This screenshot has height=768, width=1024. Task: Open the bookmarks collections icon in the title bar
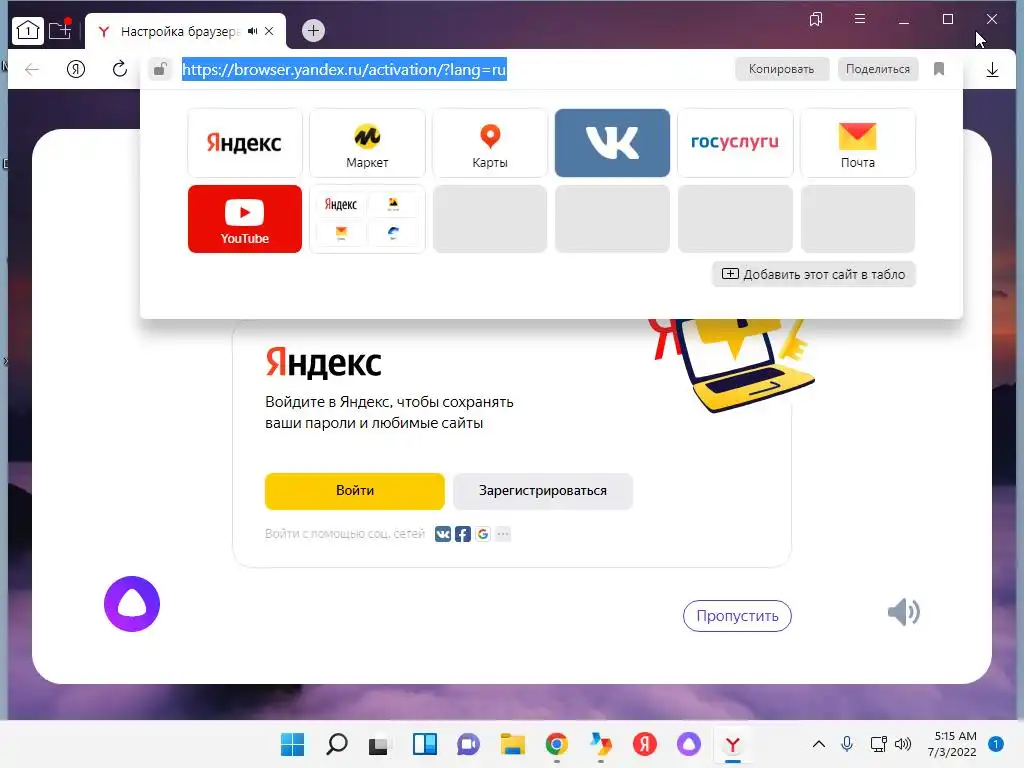tap(816, 19)
